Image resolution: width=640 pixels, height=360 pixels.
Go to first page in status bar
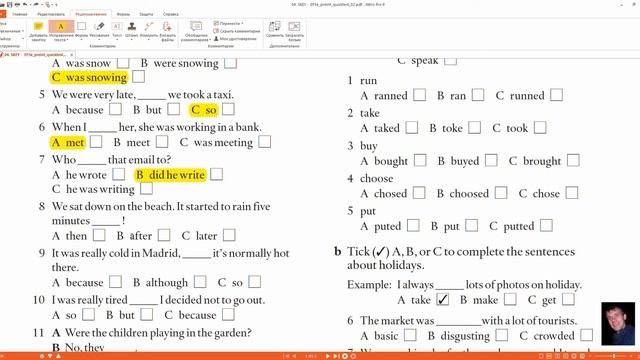click(287, 356)
